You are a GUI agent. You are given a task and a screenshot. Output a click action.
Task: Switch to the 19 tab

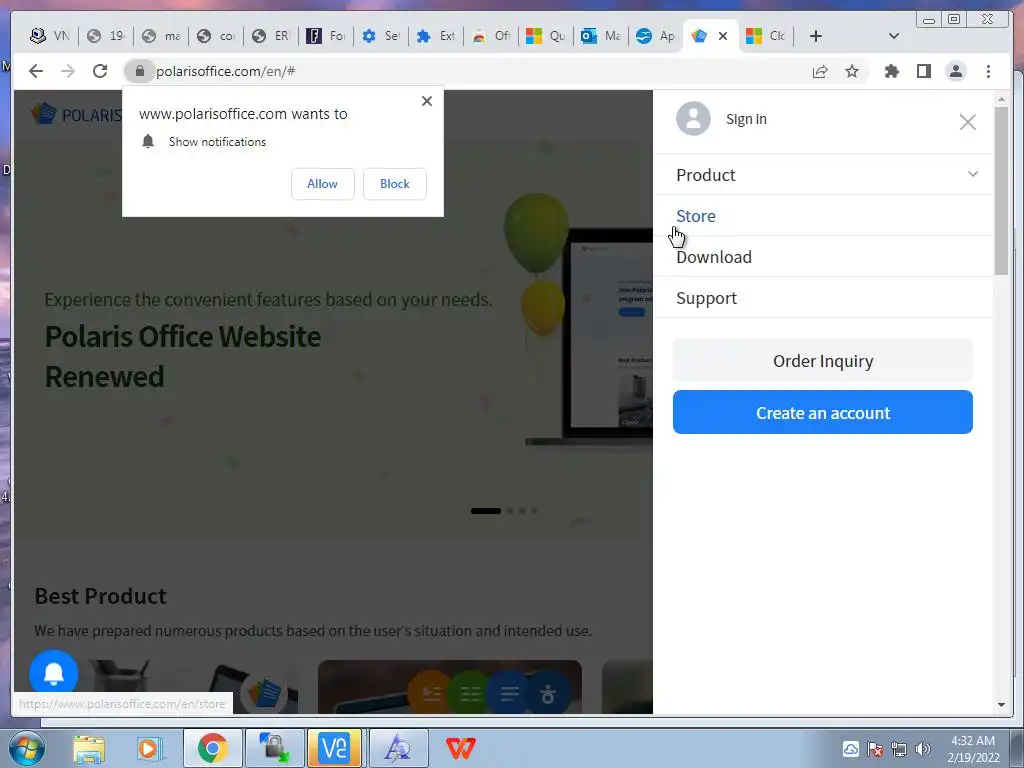[106, 36]
